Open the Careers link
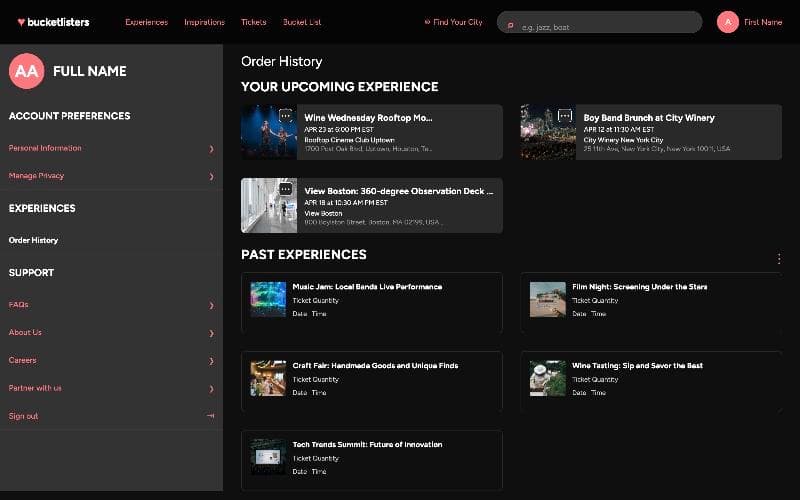 (x=22, y=360)
